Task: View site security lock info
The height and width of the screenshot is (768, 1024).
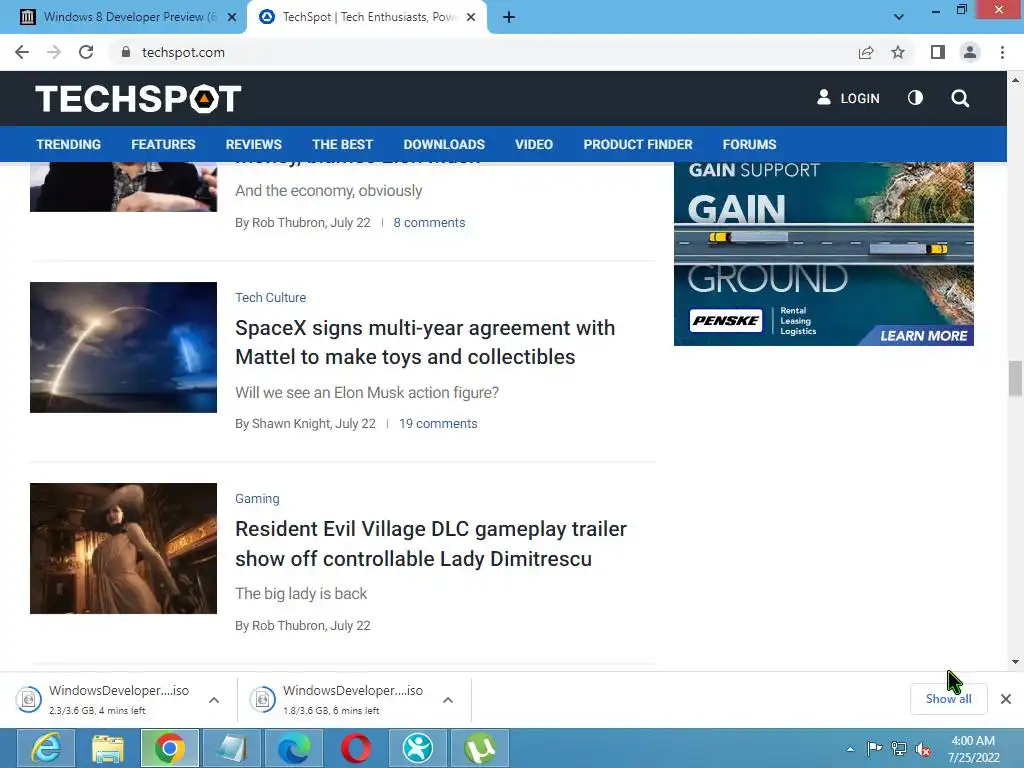Action: [126, 52]
